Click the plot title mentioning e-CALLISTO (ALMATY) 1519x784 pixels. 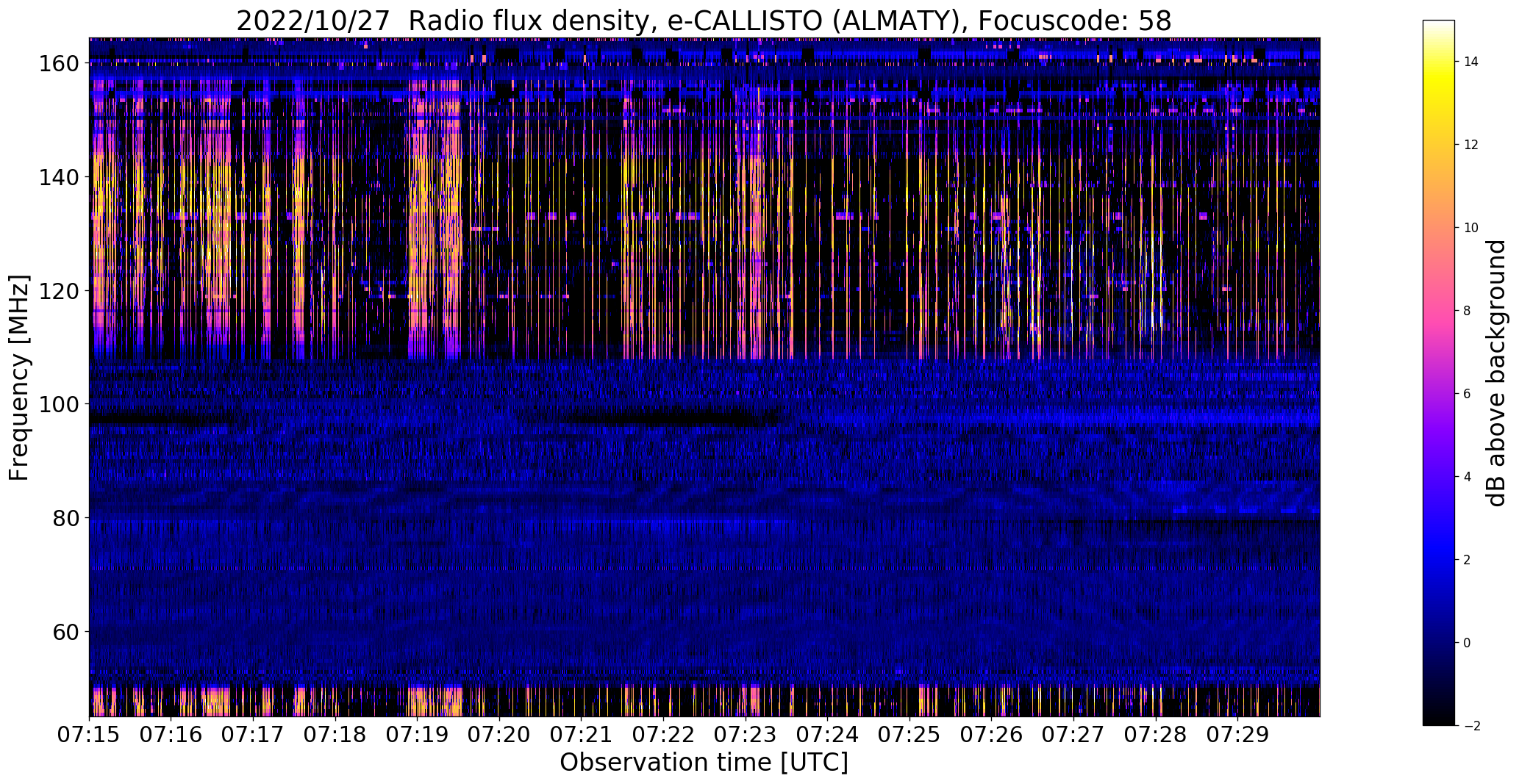(704, 21)
